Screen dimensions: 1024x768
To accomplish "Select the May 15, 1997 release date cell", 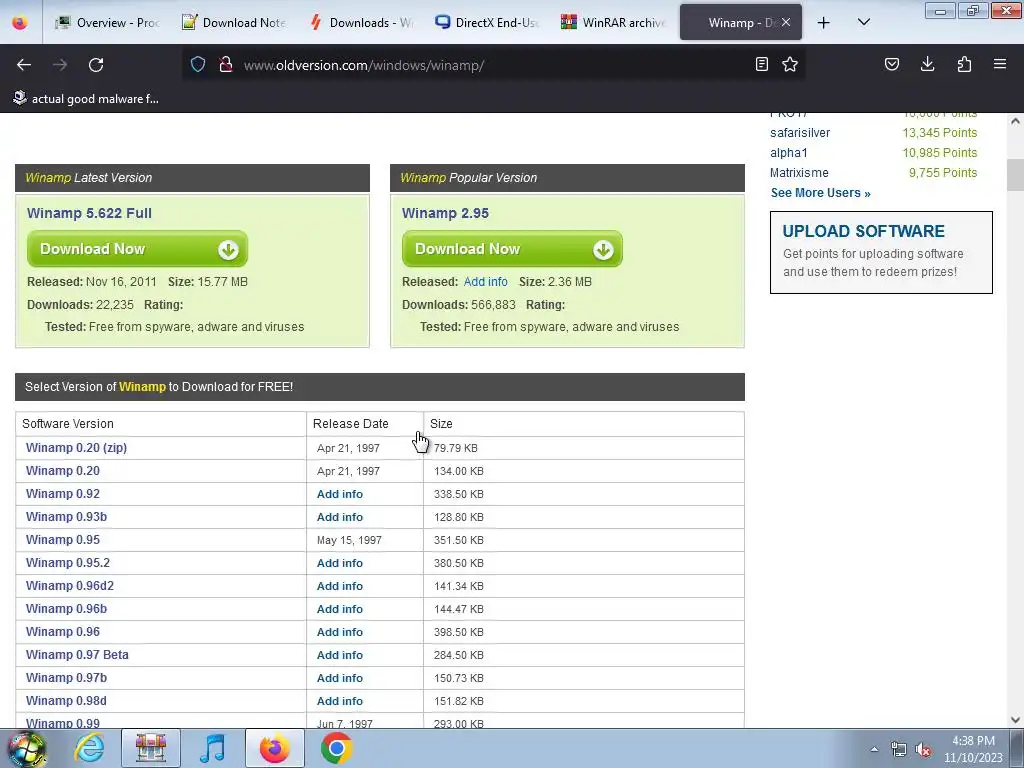I will click(x=365, y=540).
